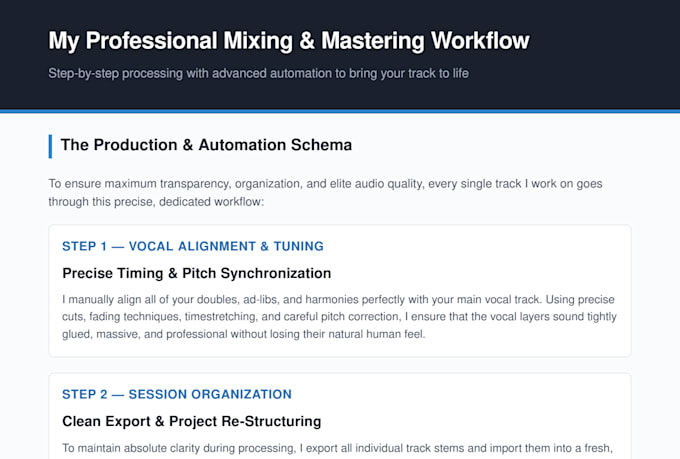Click the heading 'The Production & Automation Schema'
Screen dimensions: 680x459
(206, 145)
